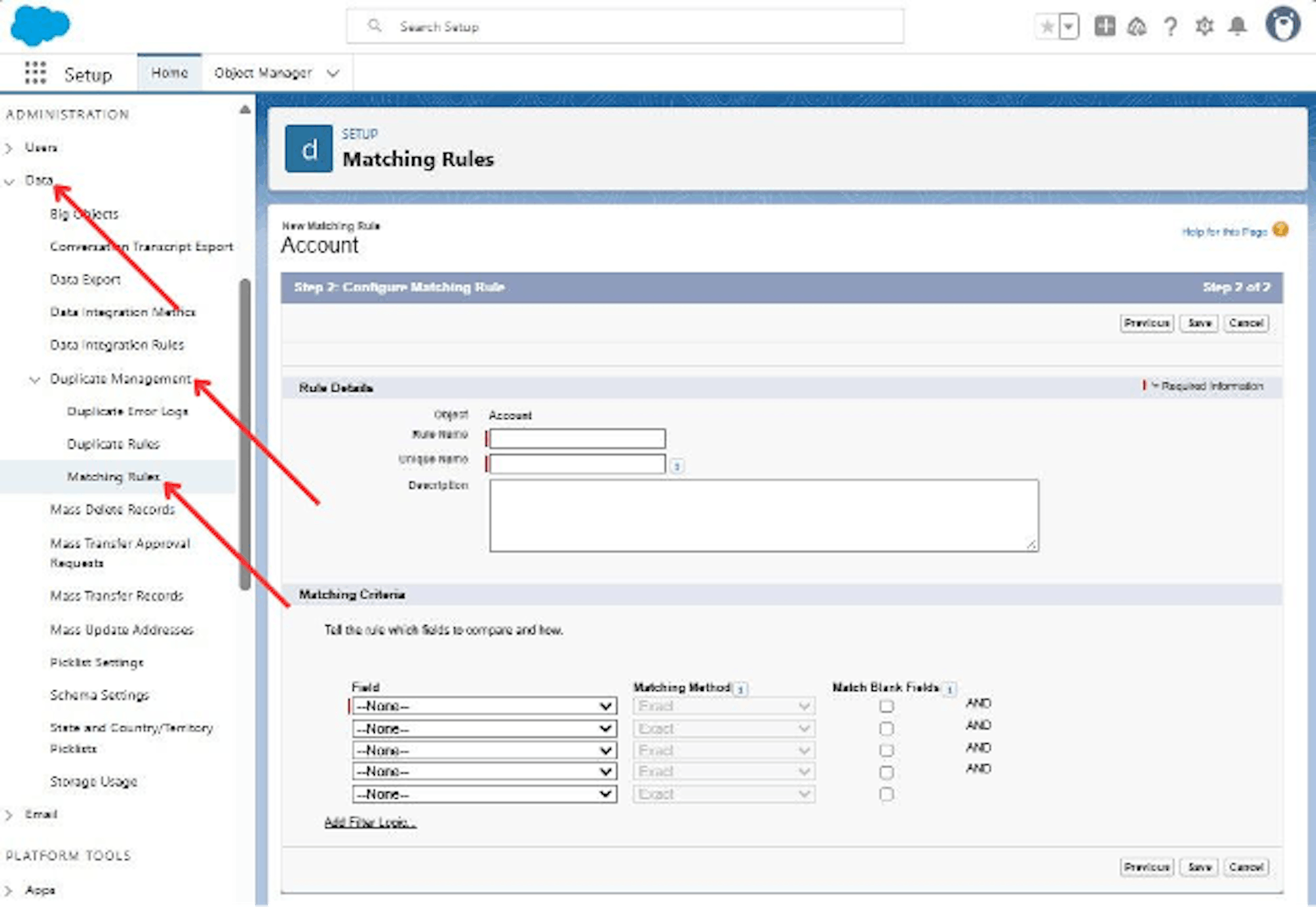Open the App Launcher grid icon

click(x=35, y=73)
